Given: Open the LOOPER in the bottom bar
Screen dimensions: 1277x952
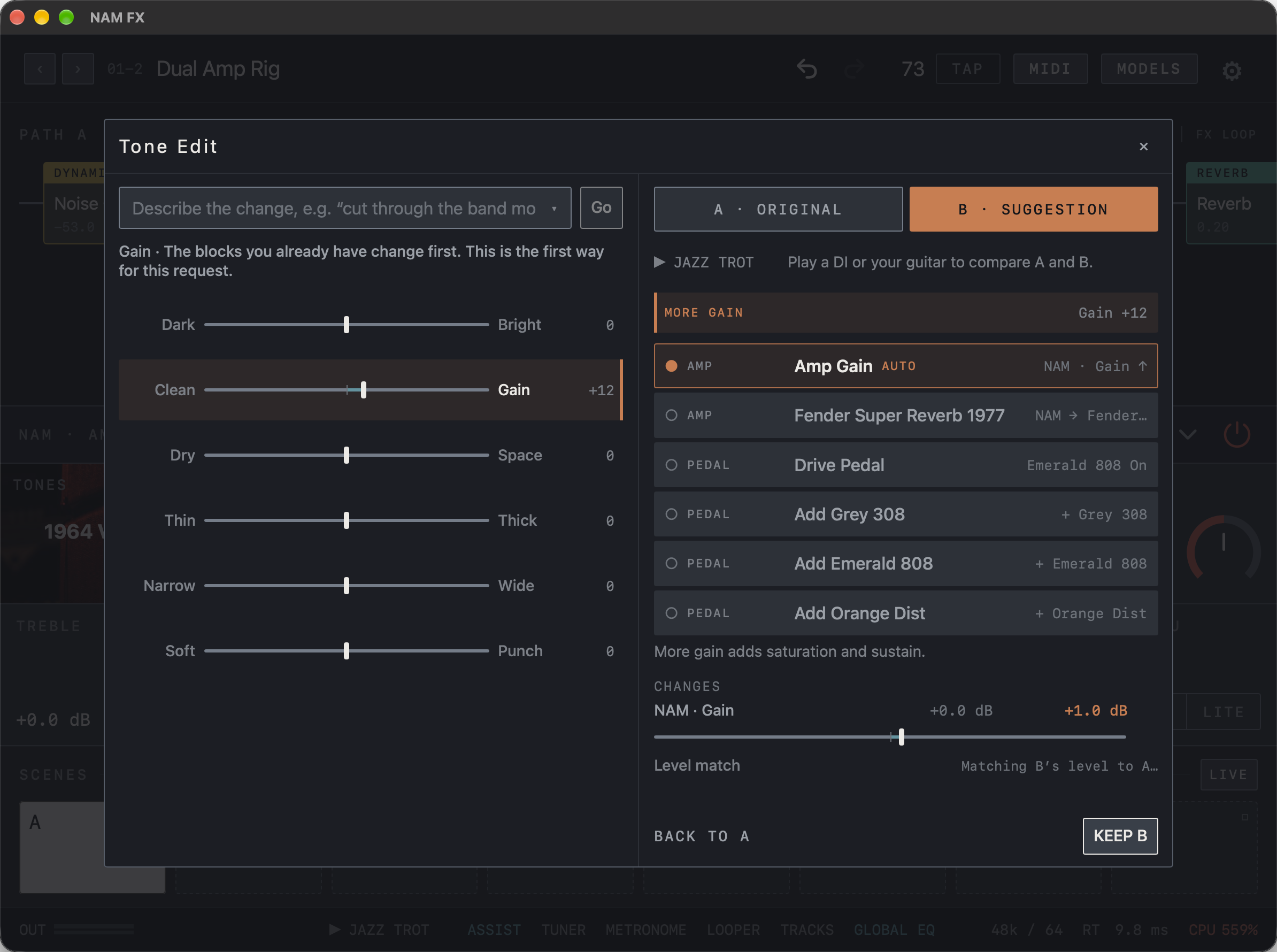Looking at the screenshot, I should tap(733, 930).
